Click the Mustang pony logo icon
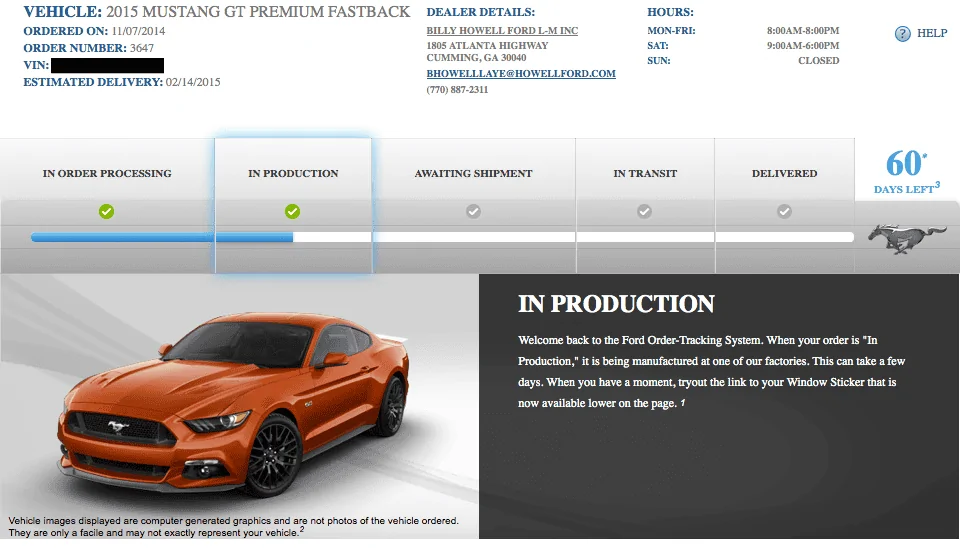Image resolution: width=968 pixels, height=548 pixels. pyautogui.click(x=906, y=239)
